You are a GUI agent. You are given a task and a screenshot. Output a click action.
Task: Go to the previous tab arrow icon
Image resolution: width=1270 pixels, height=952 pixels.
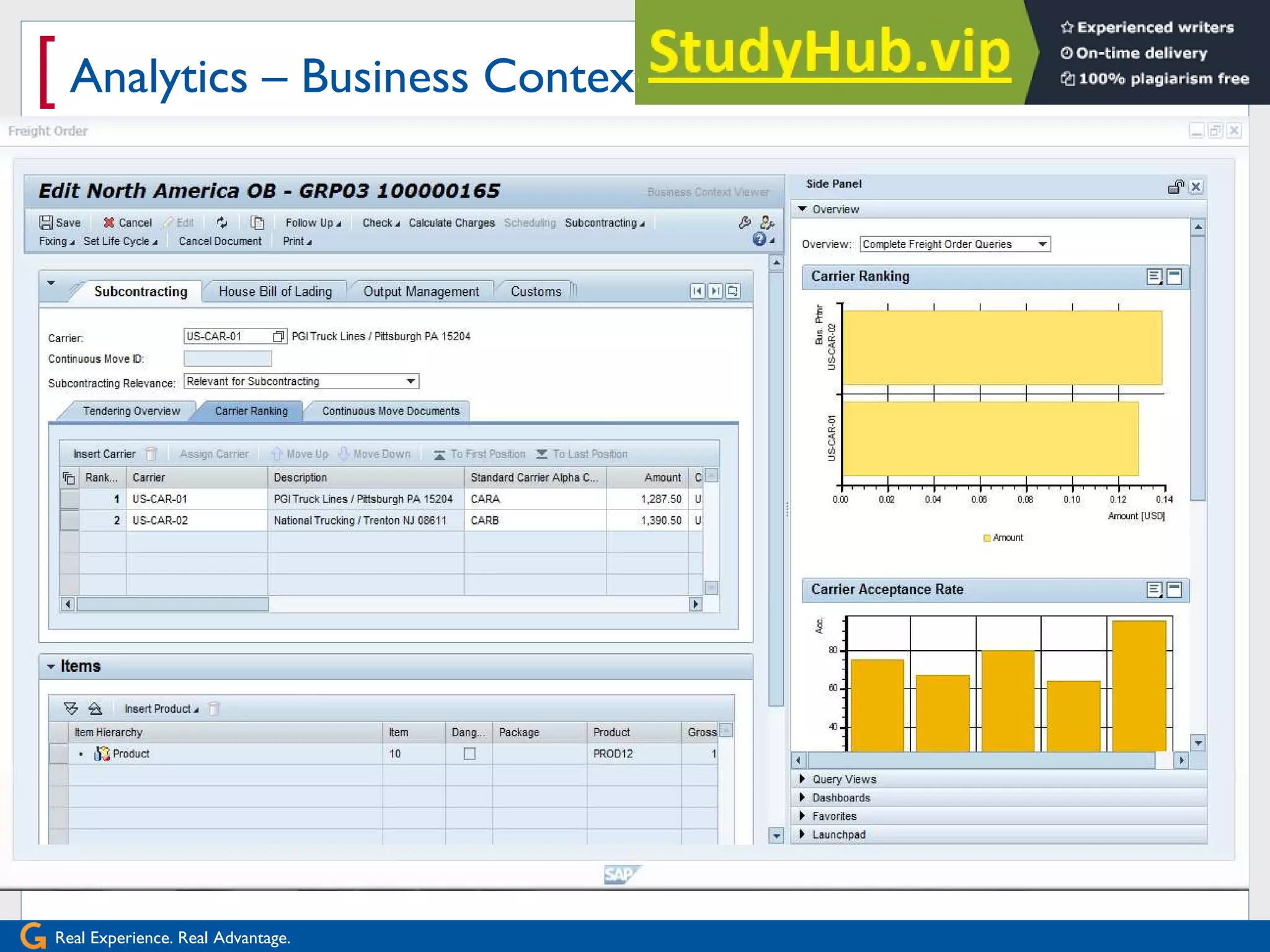tap(698, 291)
